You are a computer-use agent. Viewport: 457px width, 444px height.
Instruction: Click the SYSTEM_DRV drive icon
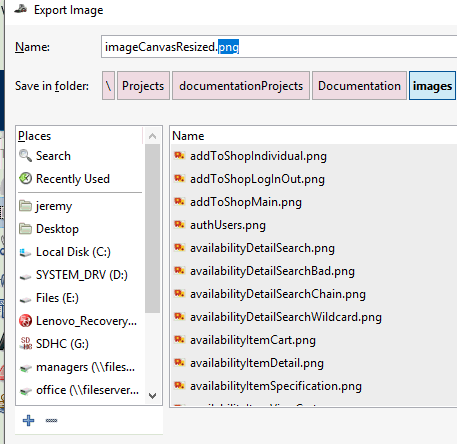click(25, 277)
